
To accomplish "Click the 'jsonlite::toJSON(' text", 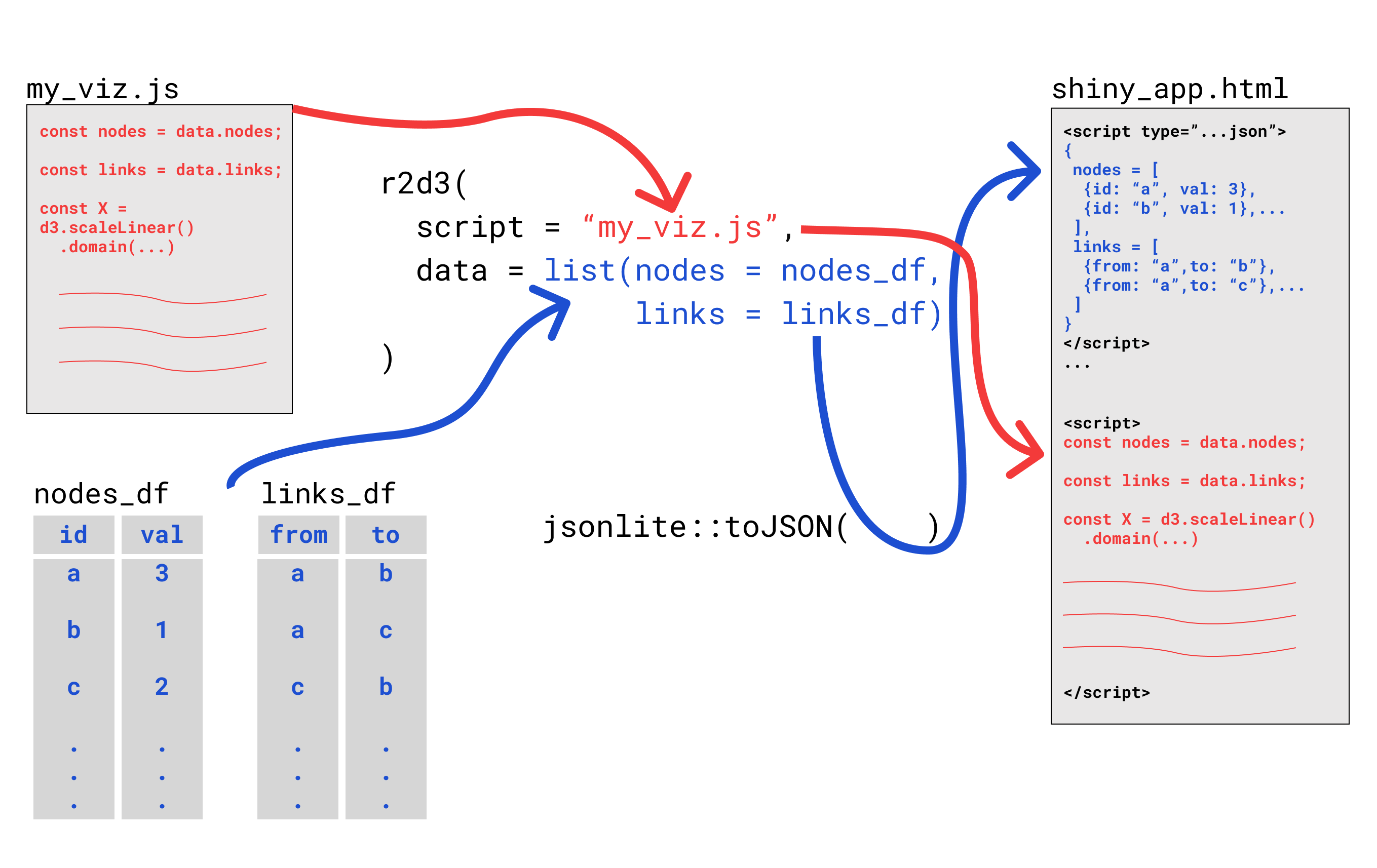I will (696, 527).
